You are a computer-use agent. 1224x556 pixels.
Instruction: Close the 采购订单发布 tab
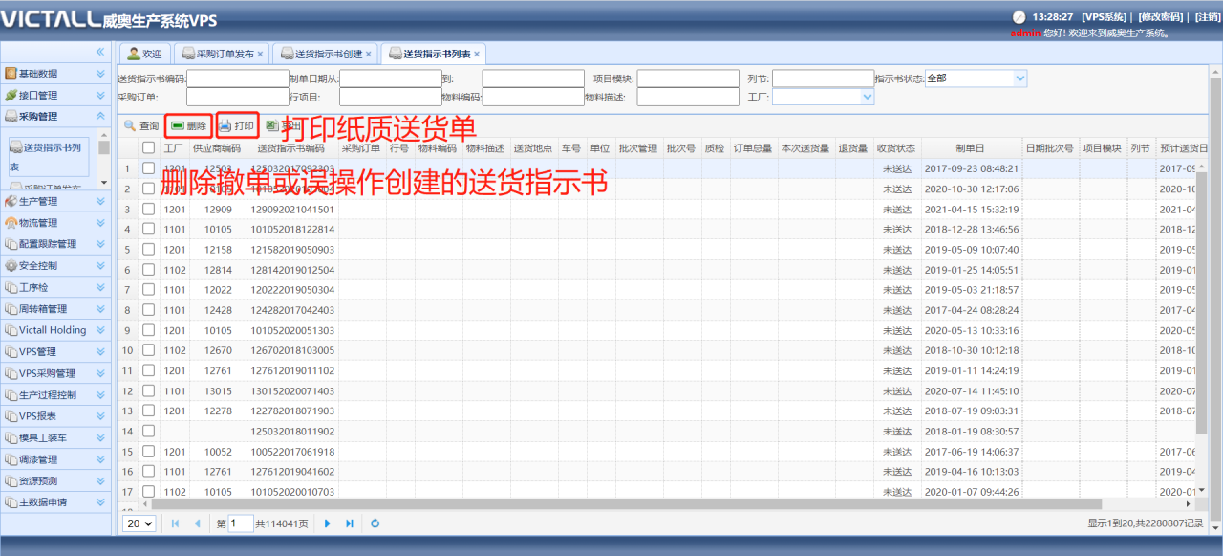(x=261, y=54)
